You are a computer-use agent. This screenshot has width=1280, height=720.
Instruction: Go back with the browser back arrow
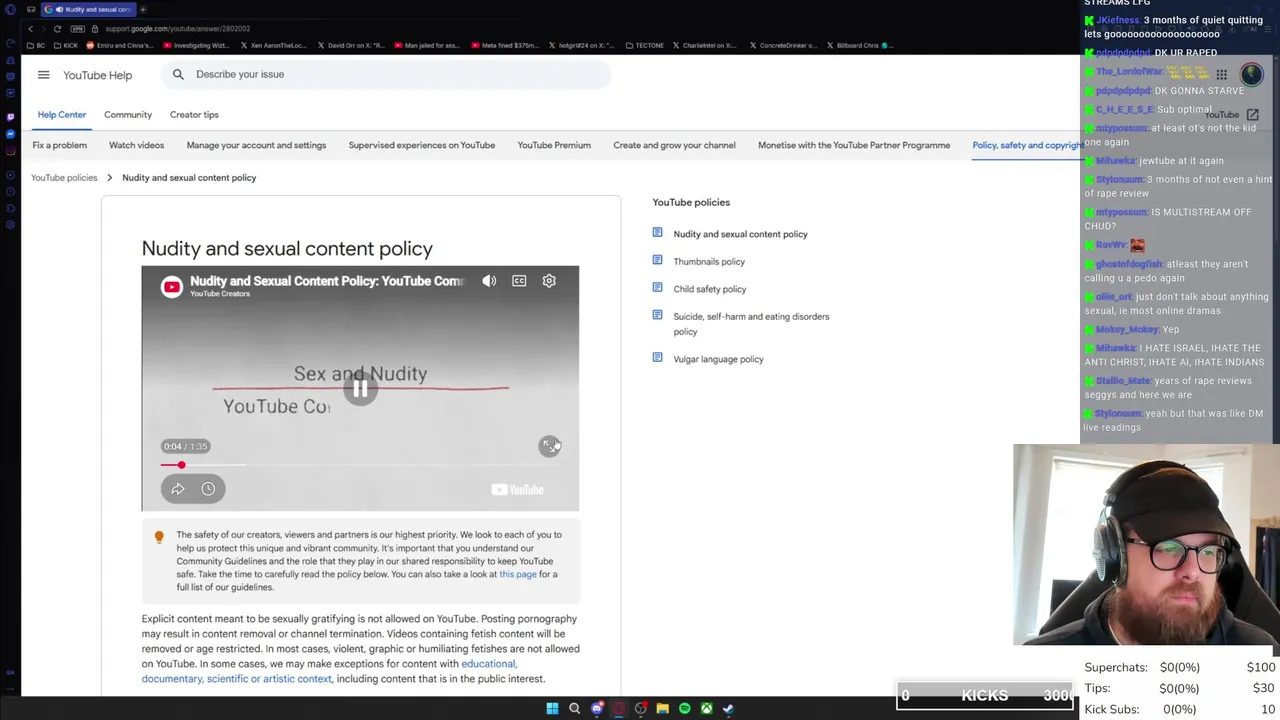tap(30, 29)
